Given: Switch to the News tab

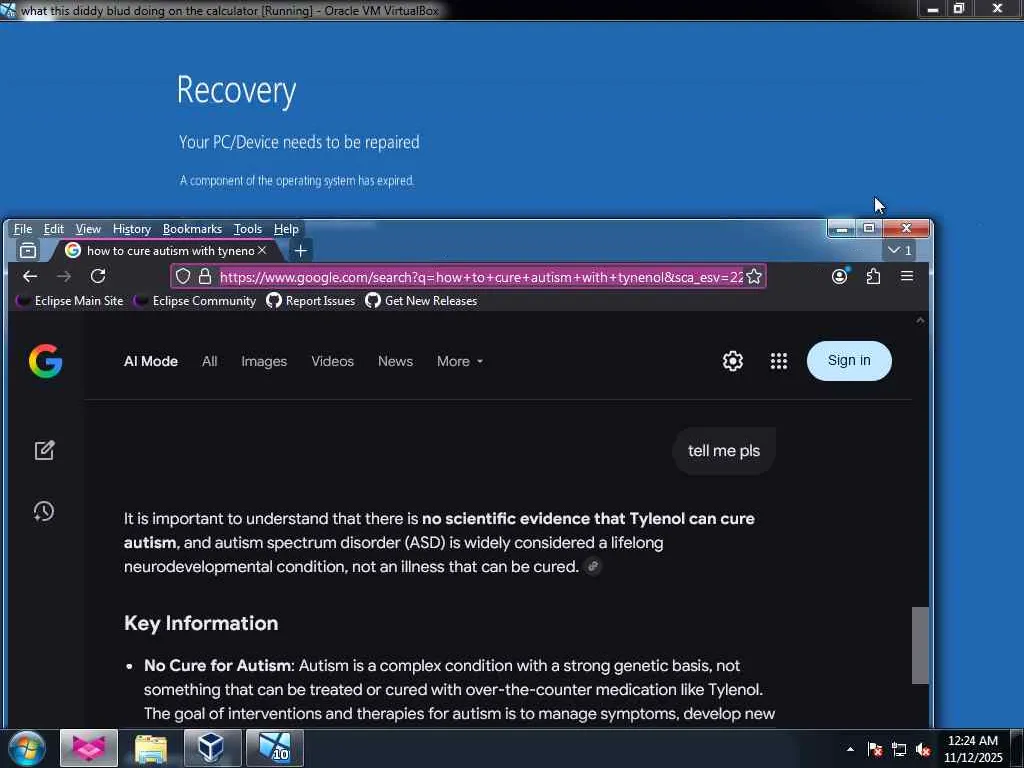Looking at the screenshot, I should (395, 361).
